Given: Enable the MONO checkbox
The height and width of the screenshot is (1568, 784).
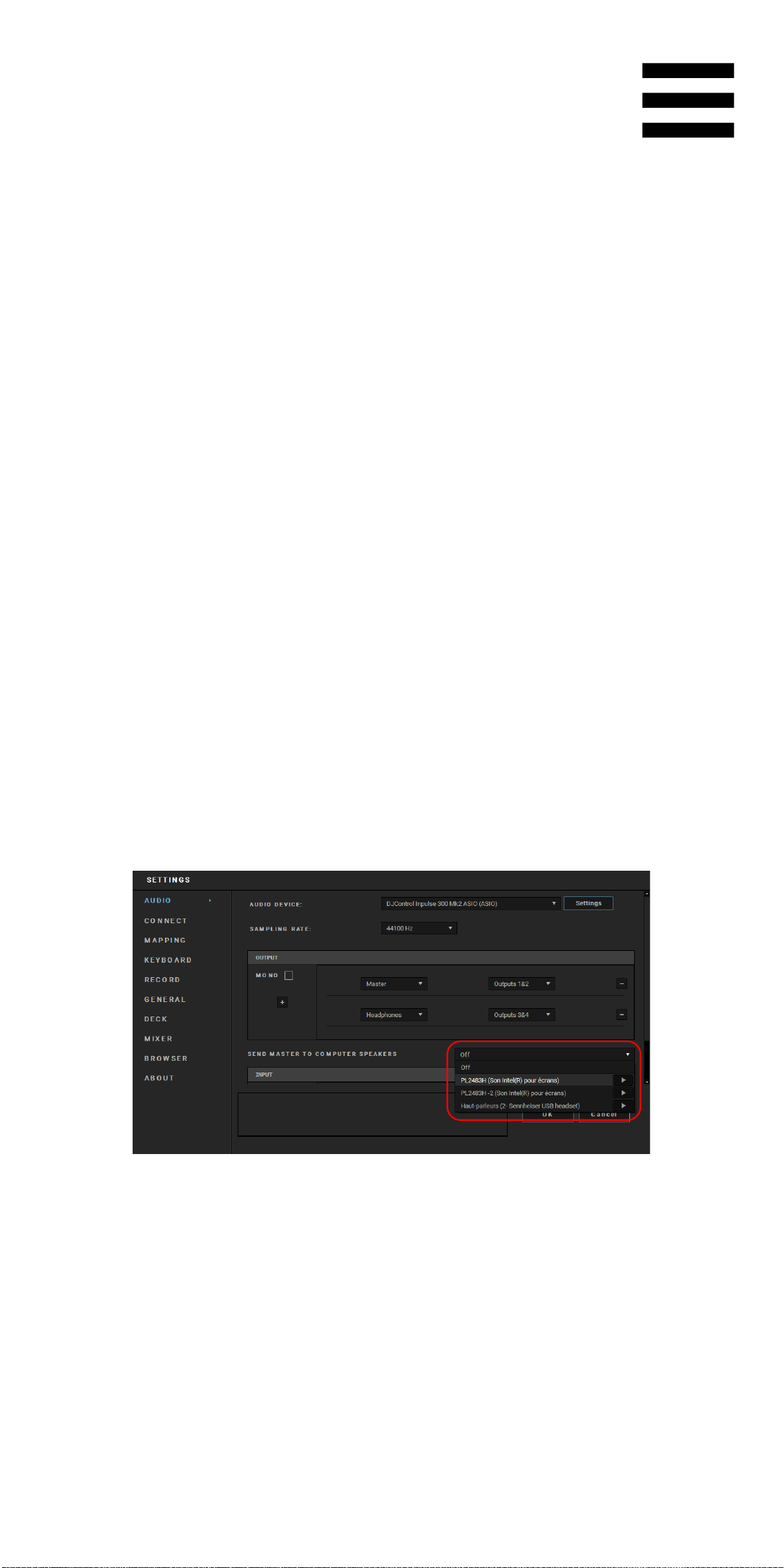Looking at the screenshot, I should 289,975.
